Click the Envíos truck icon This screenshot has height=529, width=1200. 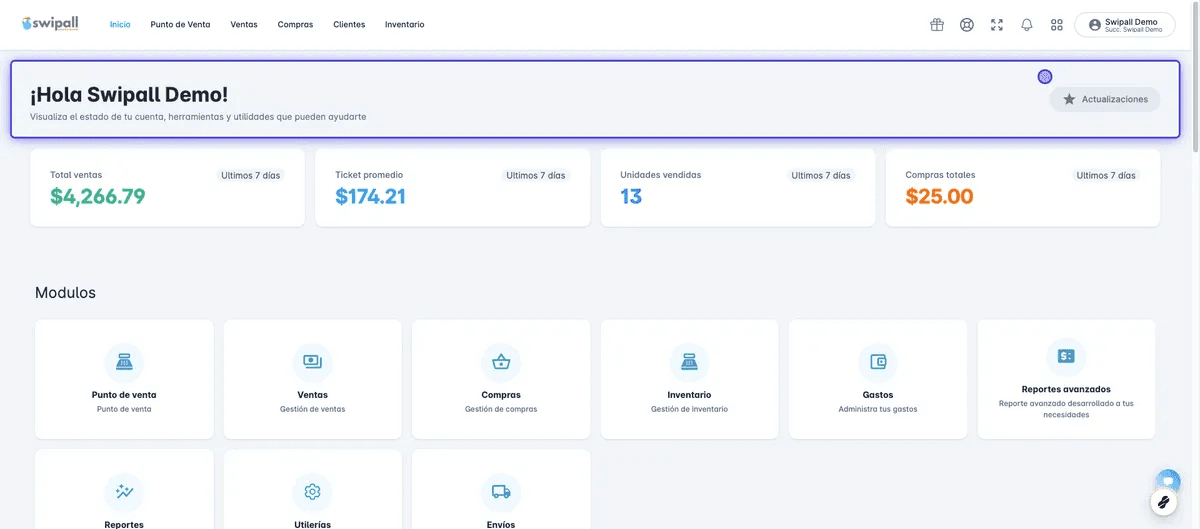click(x=501, y=492)
